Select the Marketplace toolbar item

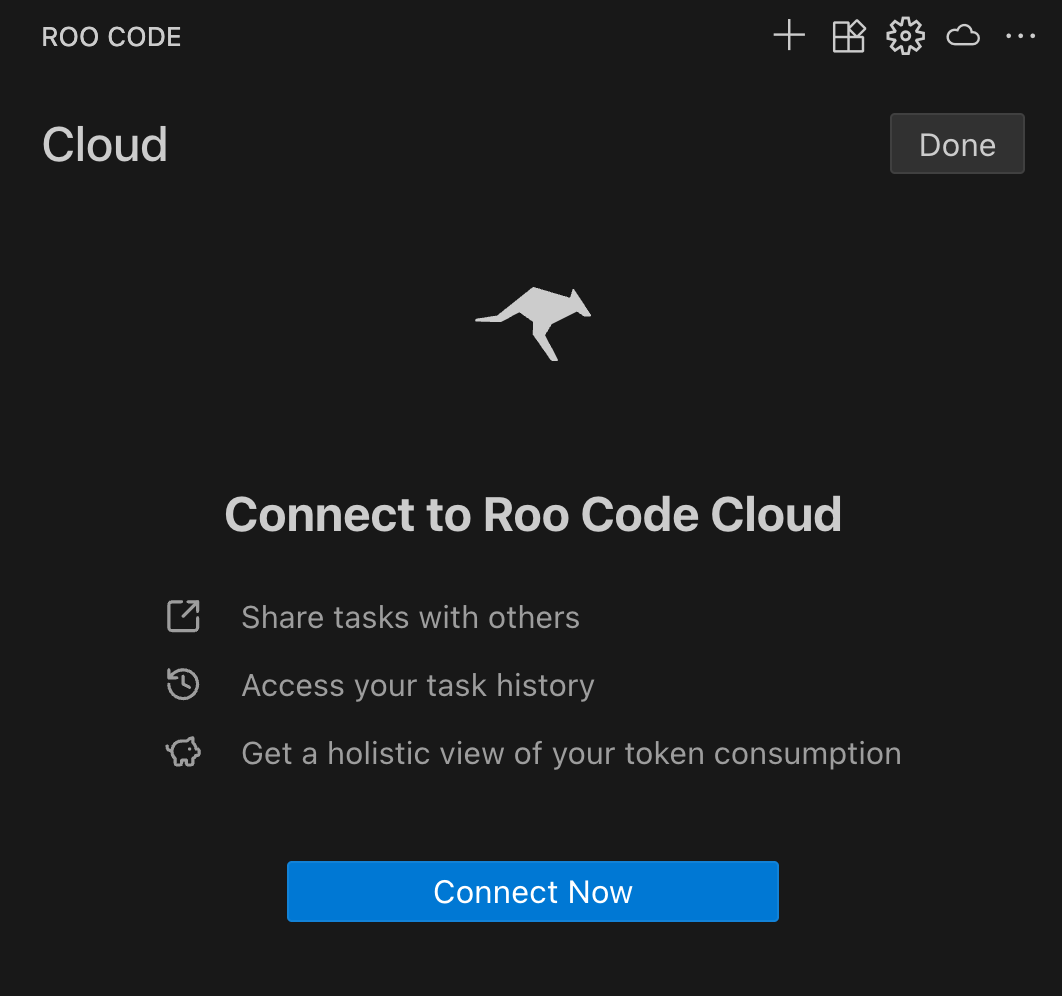(848, 35)
